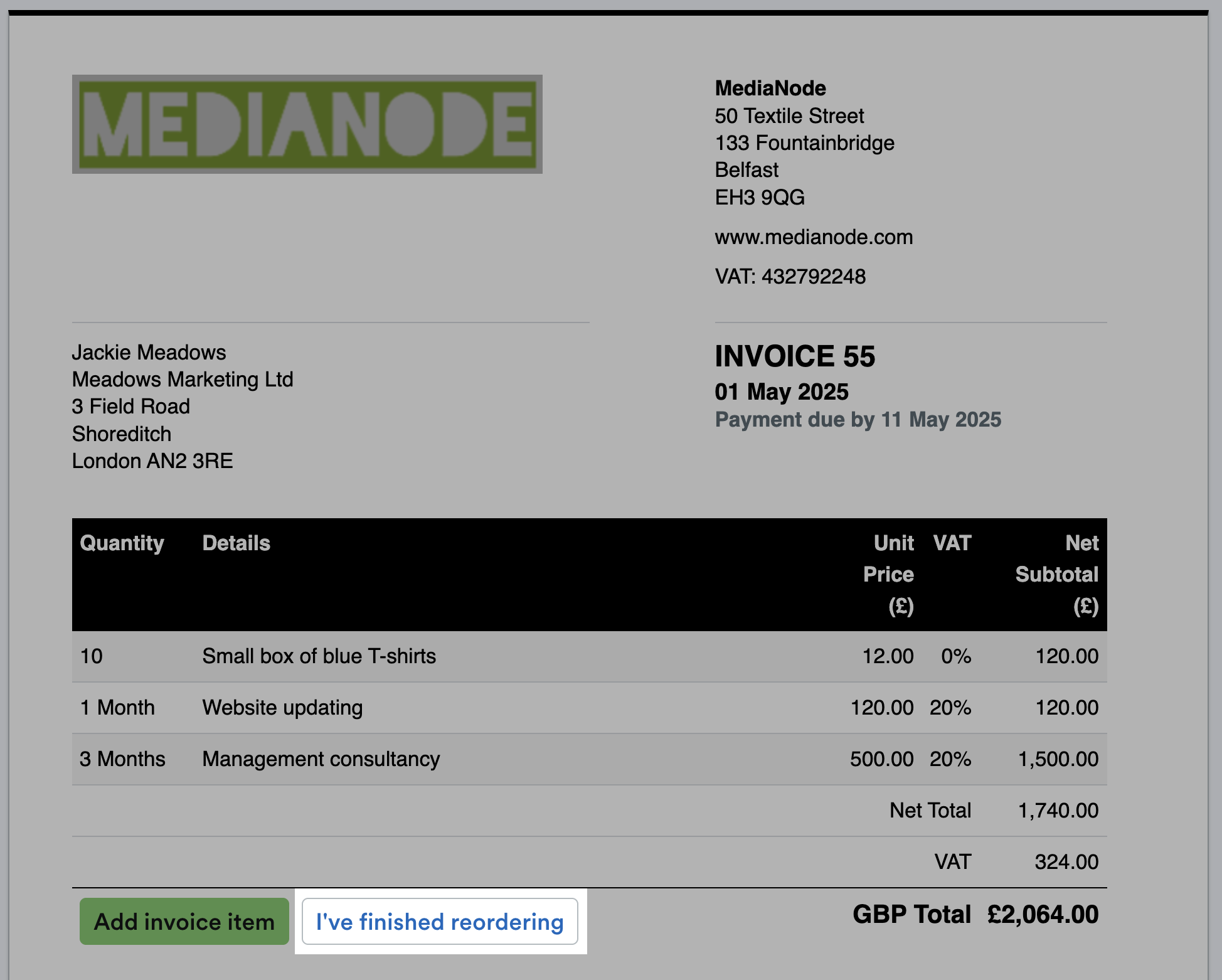
Task: Click the Add invoice item button
Action: click(184, 921)
